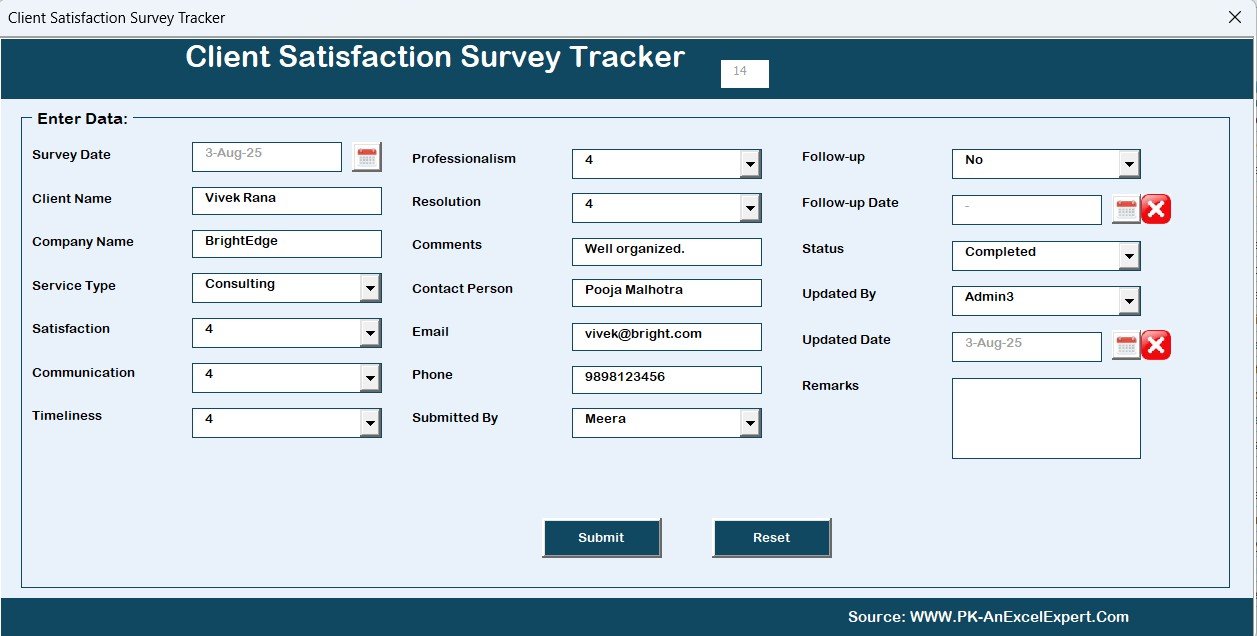
Task: Open the Follow-up Date calendar picker
Action: (1126, 209)
